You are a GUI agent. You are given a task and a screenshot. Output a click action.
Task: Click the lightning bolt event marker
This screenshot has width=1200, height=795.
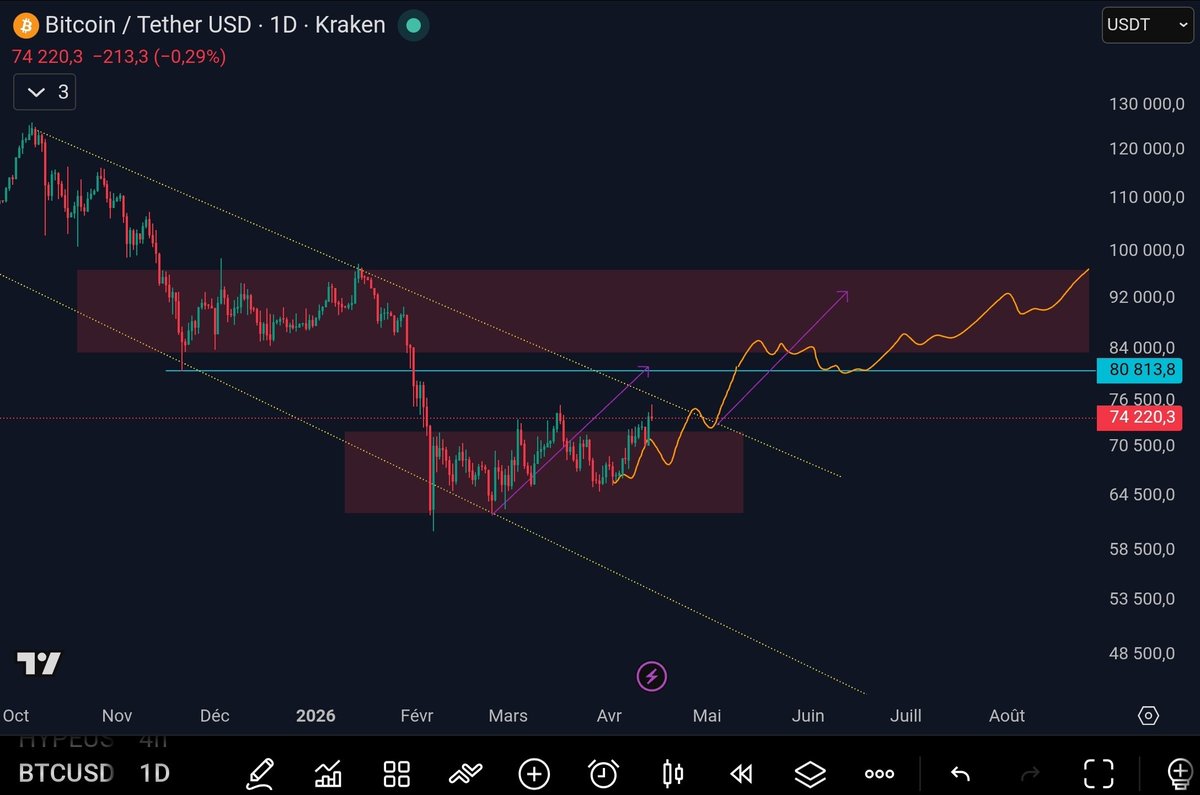(x=652, y=677)
